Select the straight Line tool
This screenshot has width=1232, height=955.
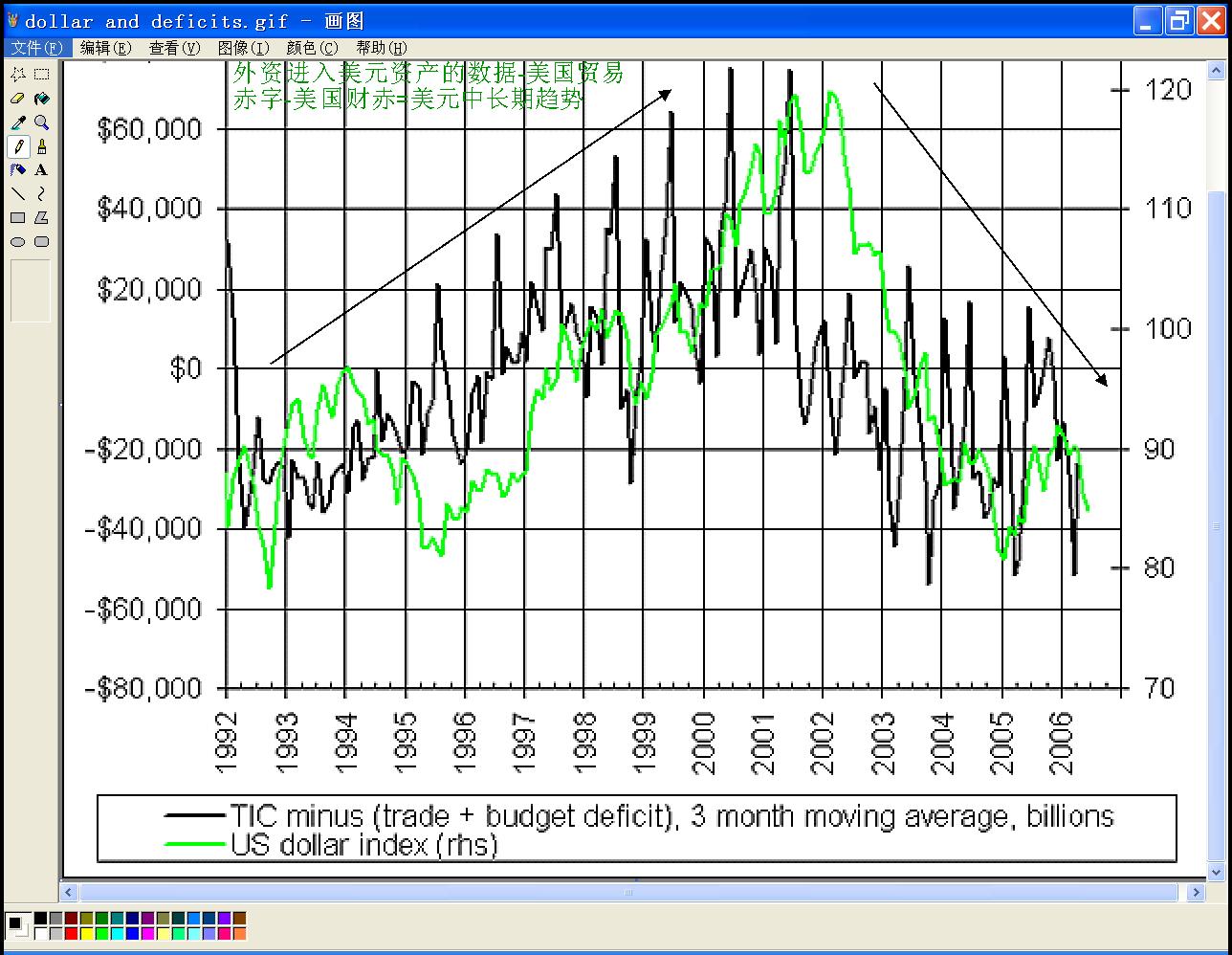point(18,193)
